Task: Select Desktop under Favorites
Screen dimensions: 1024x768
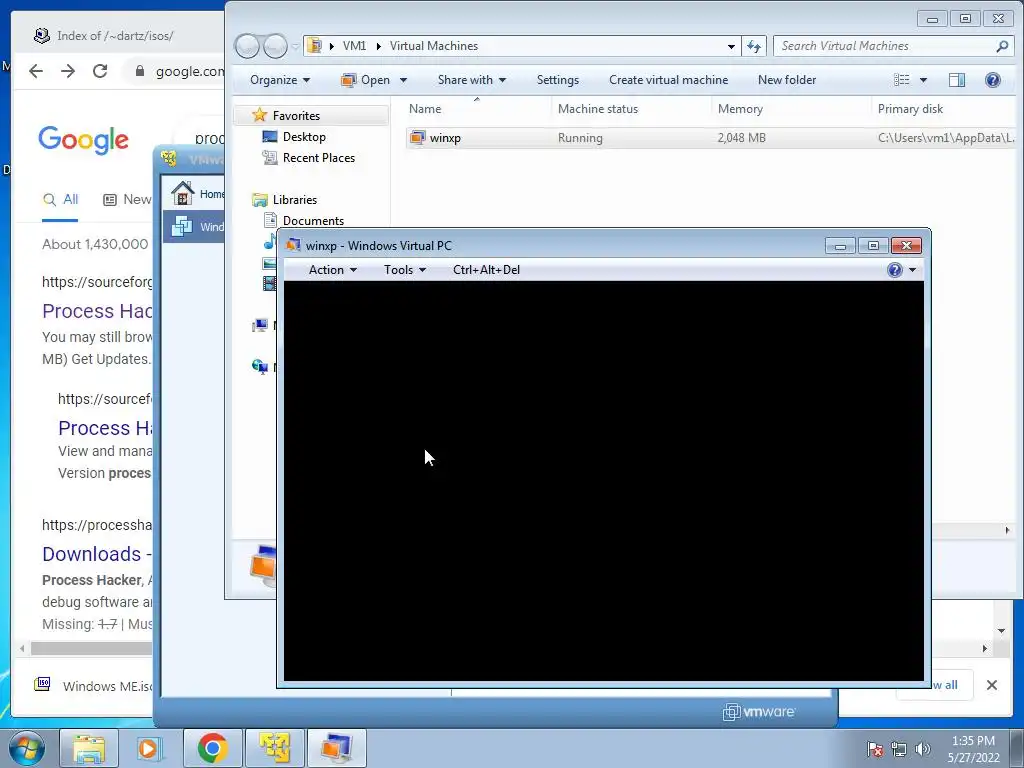Action: [x=304, y=136]
